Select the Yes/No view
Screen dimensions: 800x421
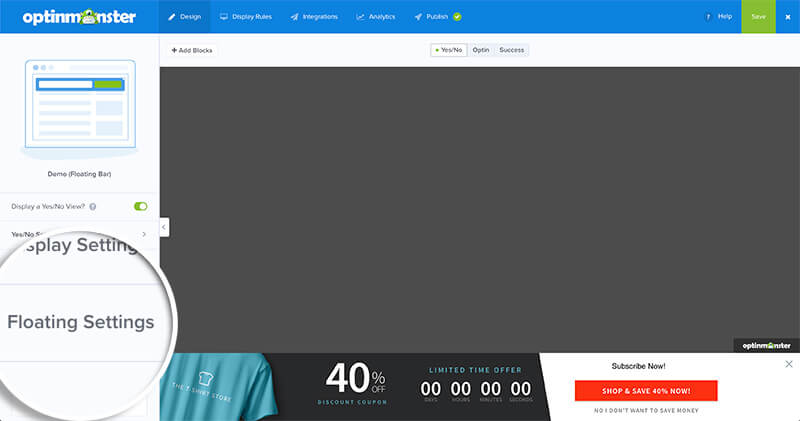(x=448, y=50)
